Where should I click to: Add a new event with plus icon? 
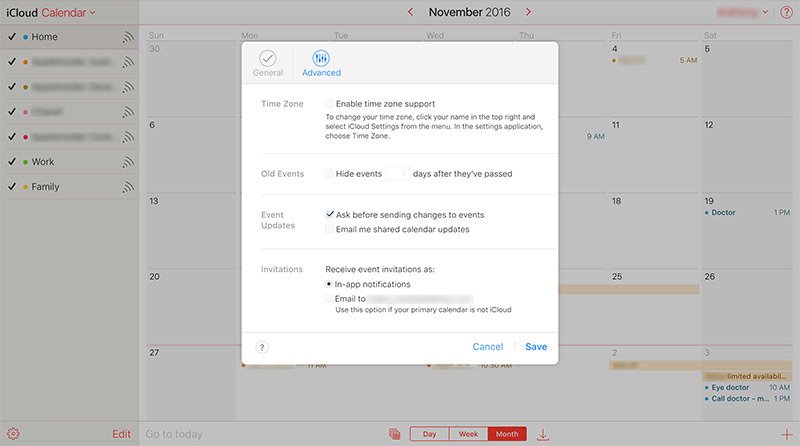[x=786, y=434]
